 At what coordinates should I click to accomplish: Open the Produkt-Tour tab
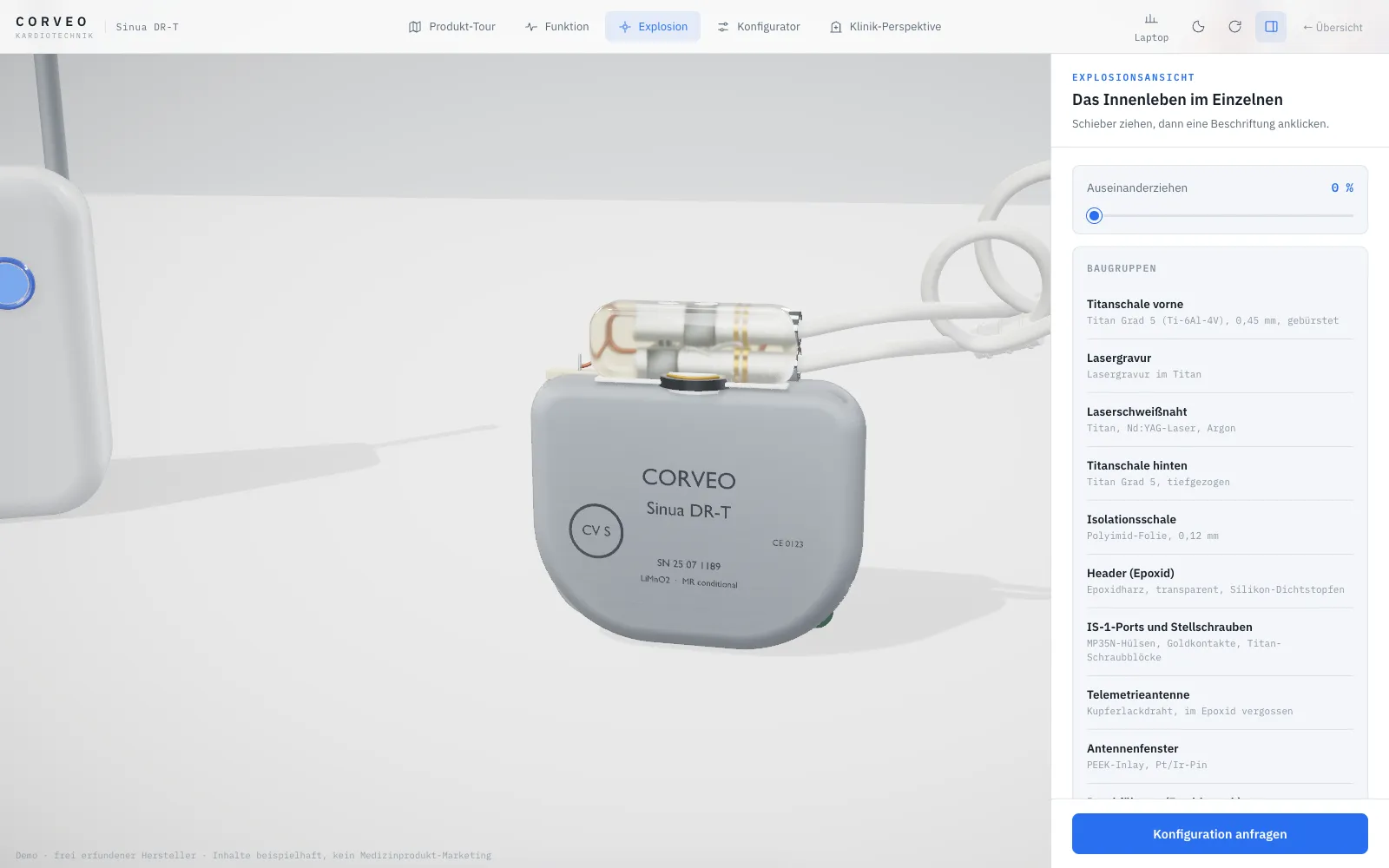click(x=452, y=27)
